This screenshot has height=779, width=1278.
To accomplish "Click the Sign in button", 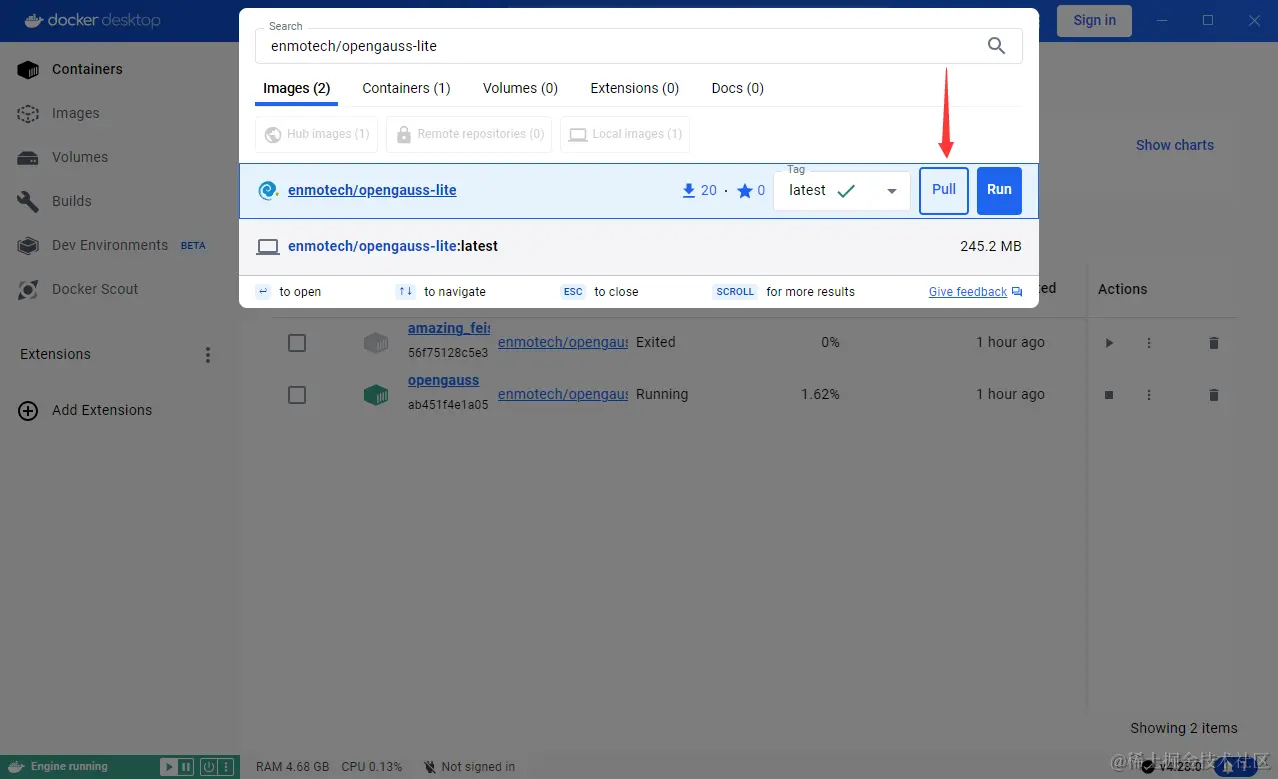I will tap(1094, 20).
